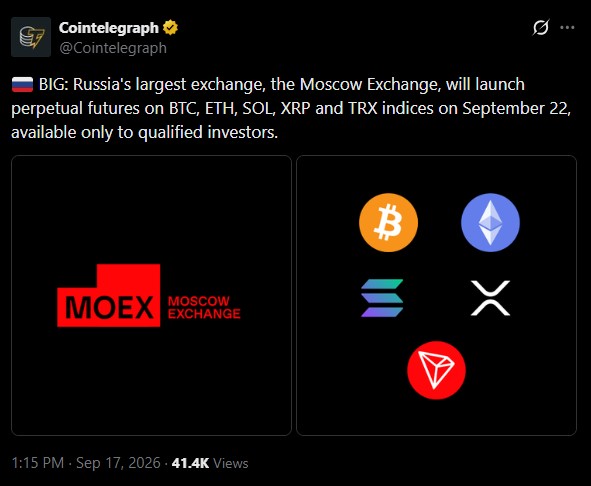Click the Sep 17, 2026 date

click(x=118, y=463)
